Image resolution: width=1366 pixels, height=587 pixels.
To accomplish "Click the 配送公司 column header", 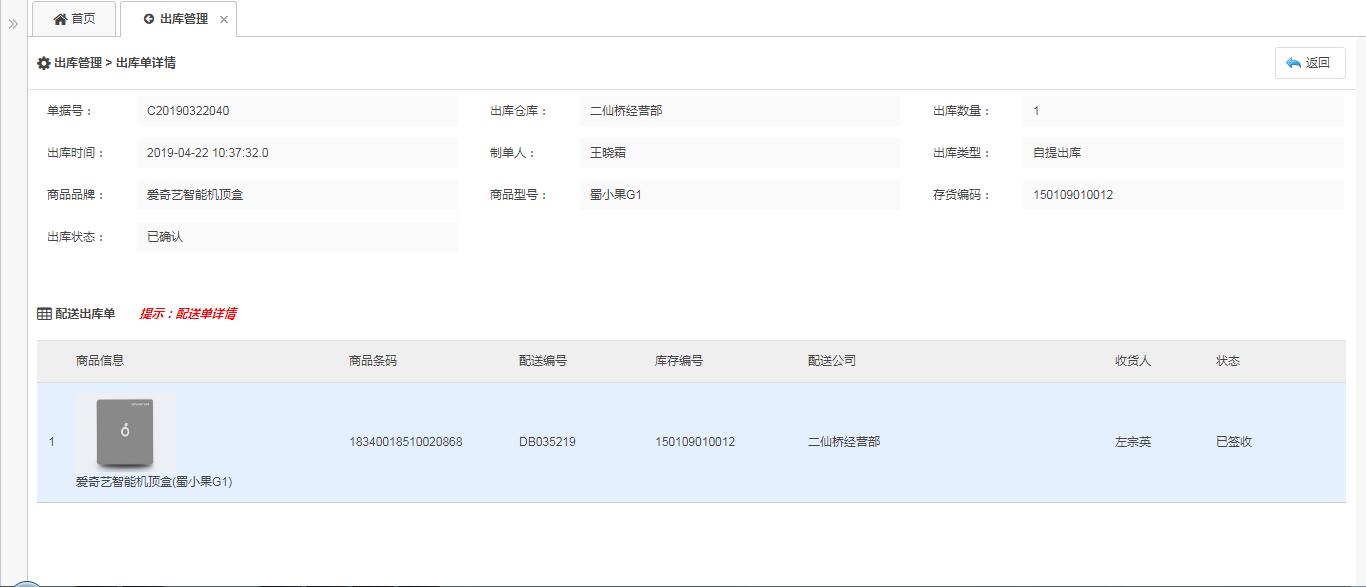I will 832,361.
